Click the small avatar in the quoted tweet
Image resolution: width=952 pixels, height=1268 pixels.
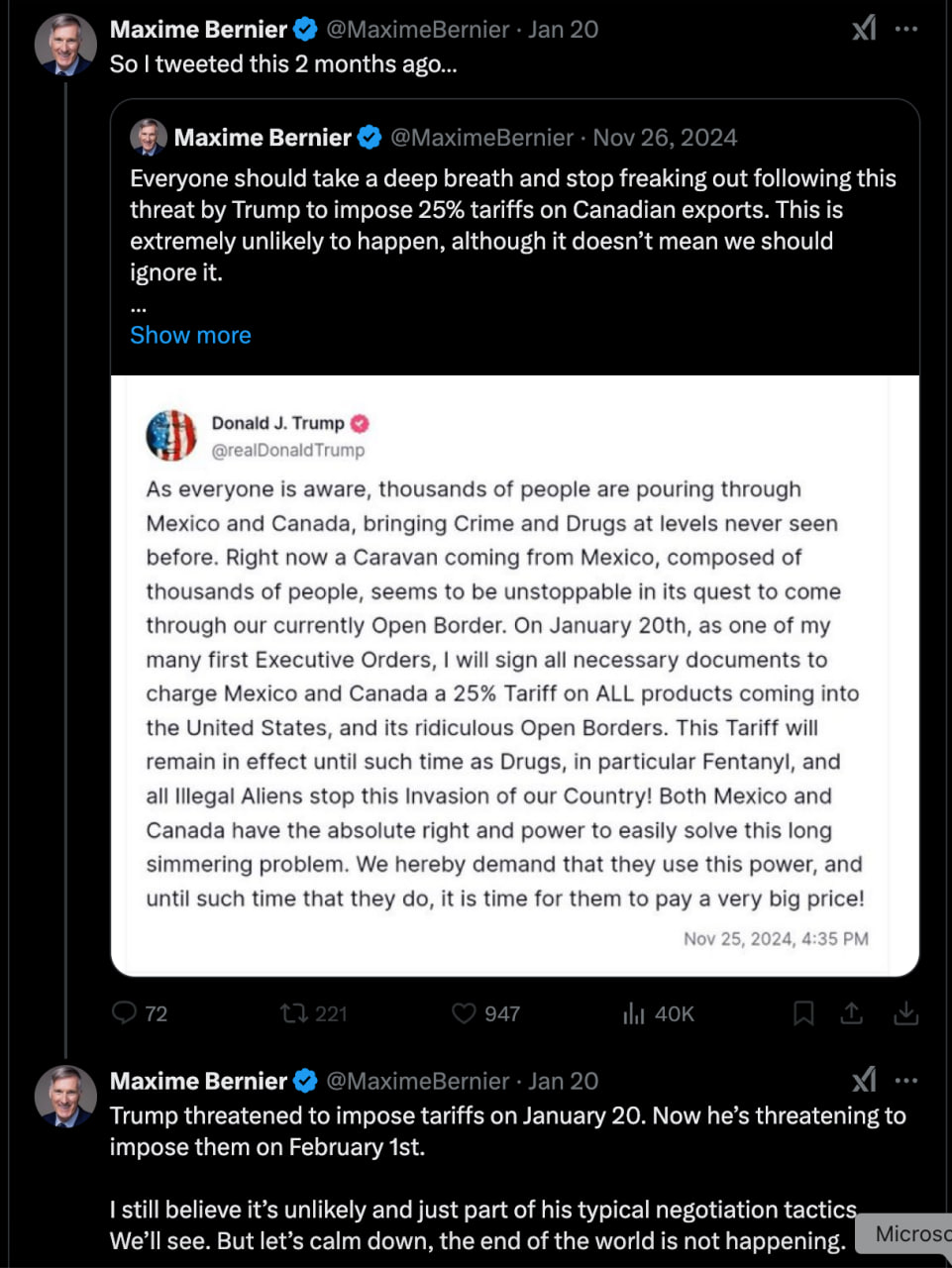[149, 138]
